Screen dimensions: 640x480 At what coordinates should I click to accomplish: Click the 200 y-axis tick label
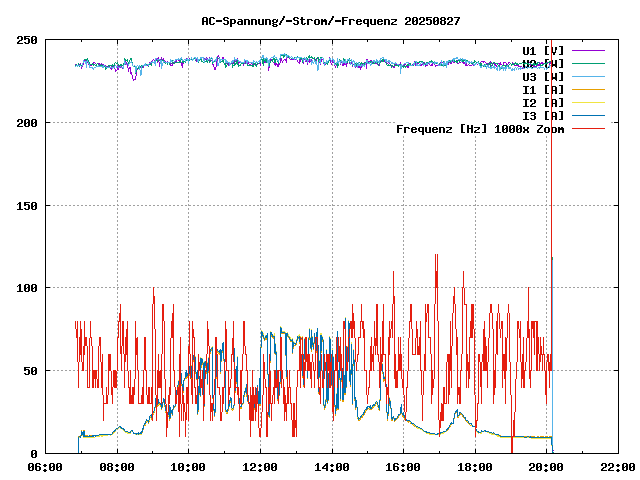pyautogui.click(x=27, y=123)
